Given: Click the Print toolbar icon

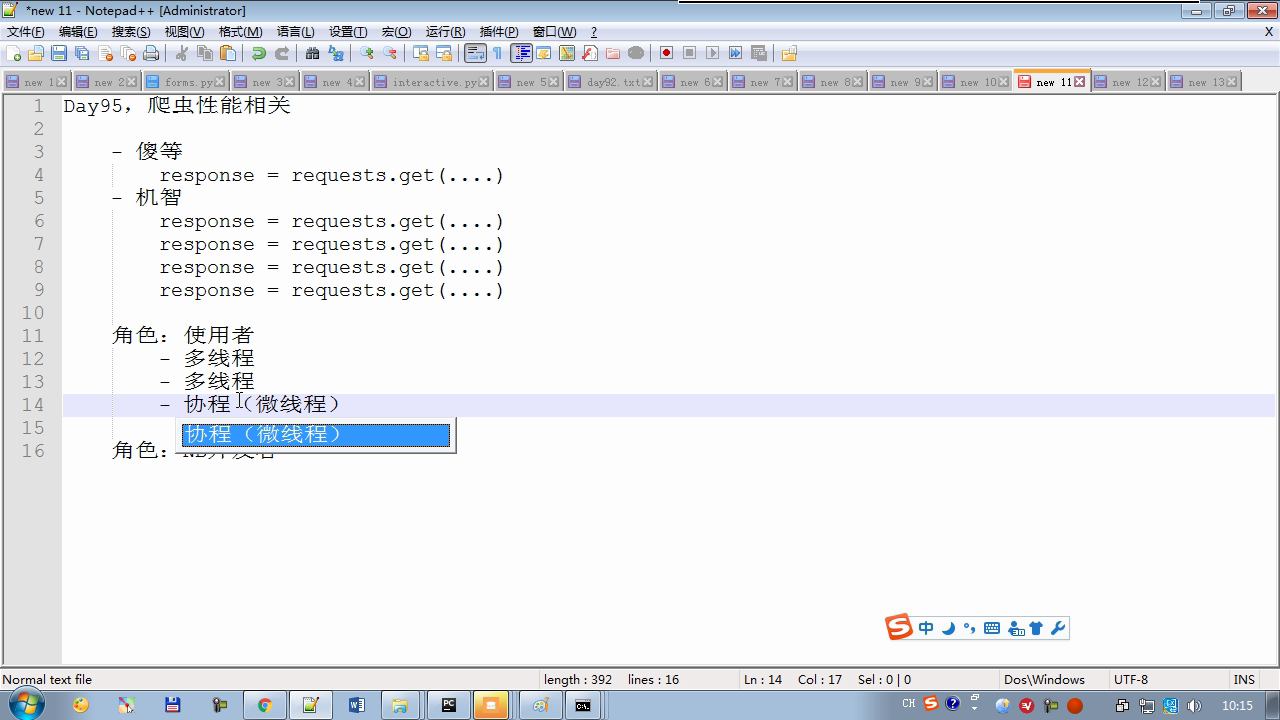Looking at the screenshot, I should click(x=151, y=53).
